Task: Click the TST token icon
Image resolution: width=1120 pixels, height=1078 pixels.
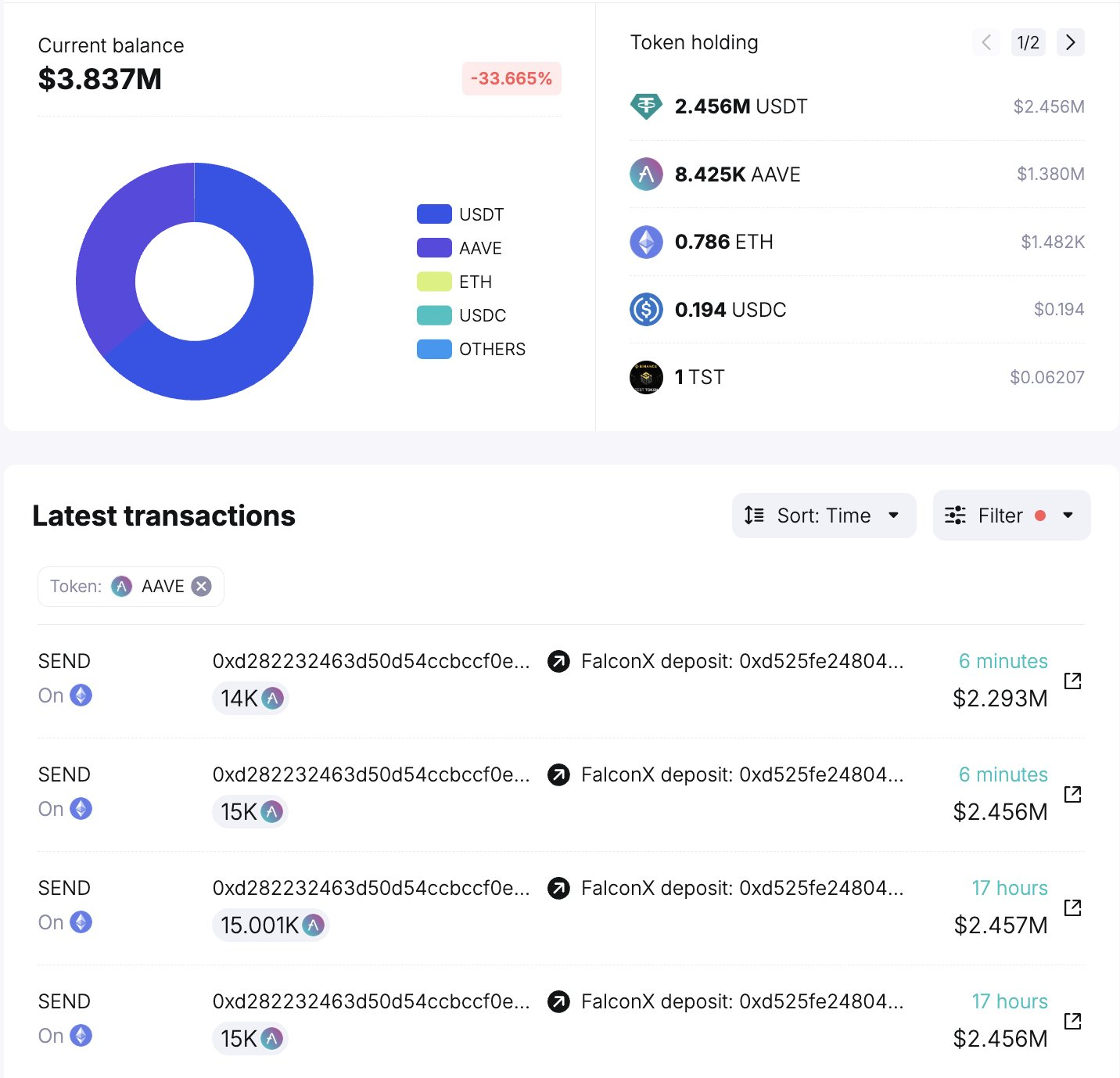Action: tap(646, 377)
